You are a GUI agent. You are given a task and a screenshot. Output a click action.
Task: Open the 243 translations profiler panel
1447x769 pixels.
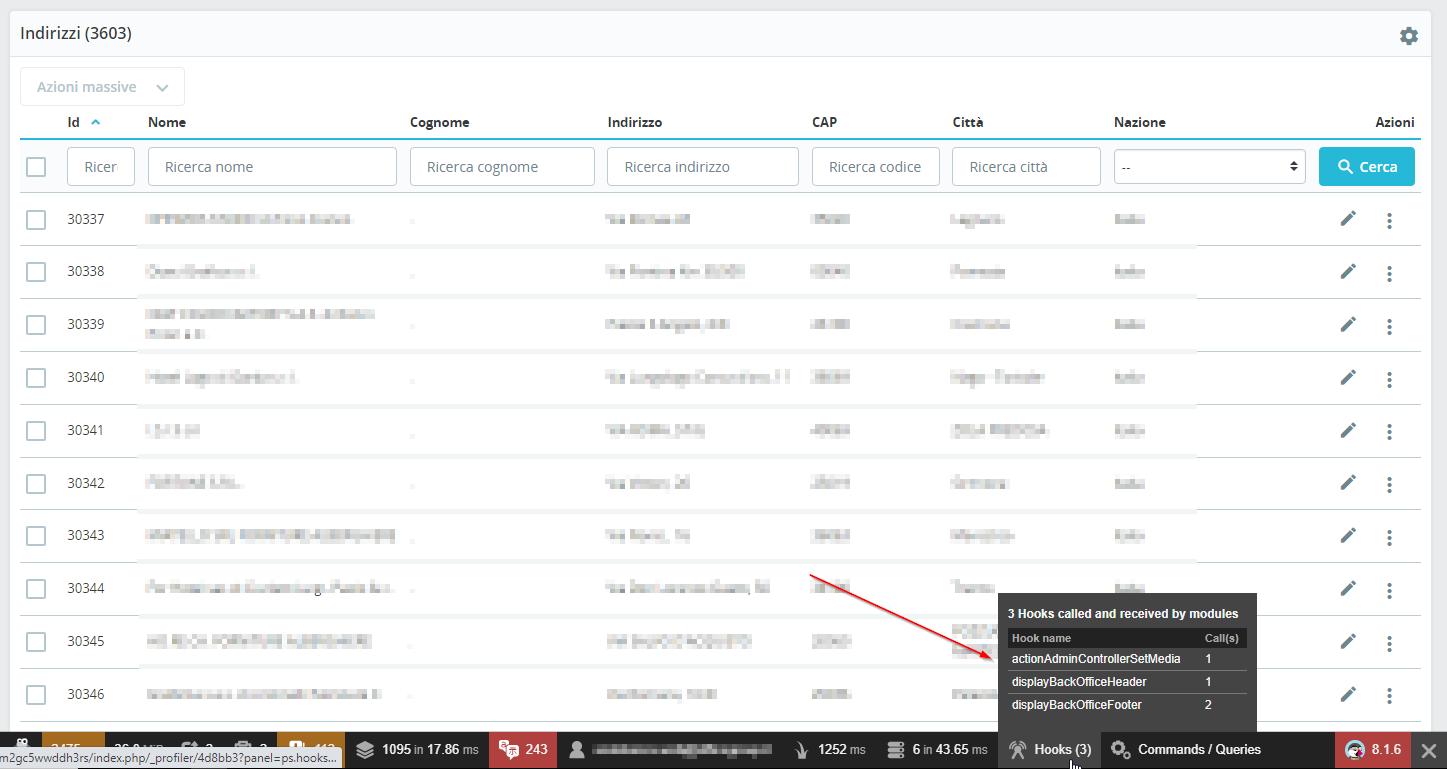(x=523, y=750)
